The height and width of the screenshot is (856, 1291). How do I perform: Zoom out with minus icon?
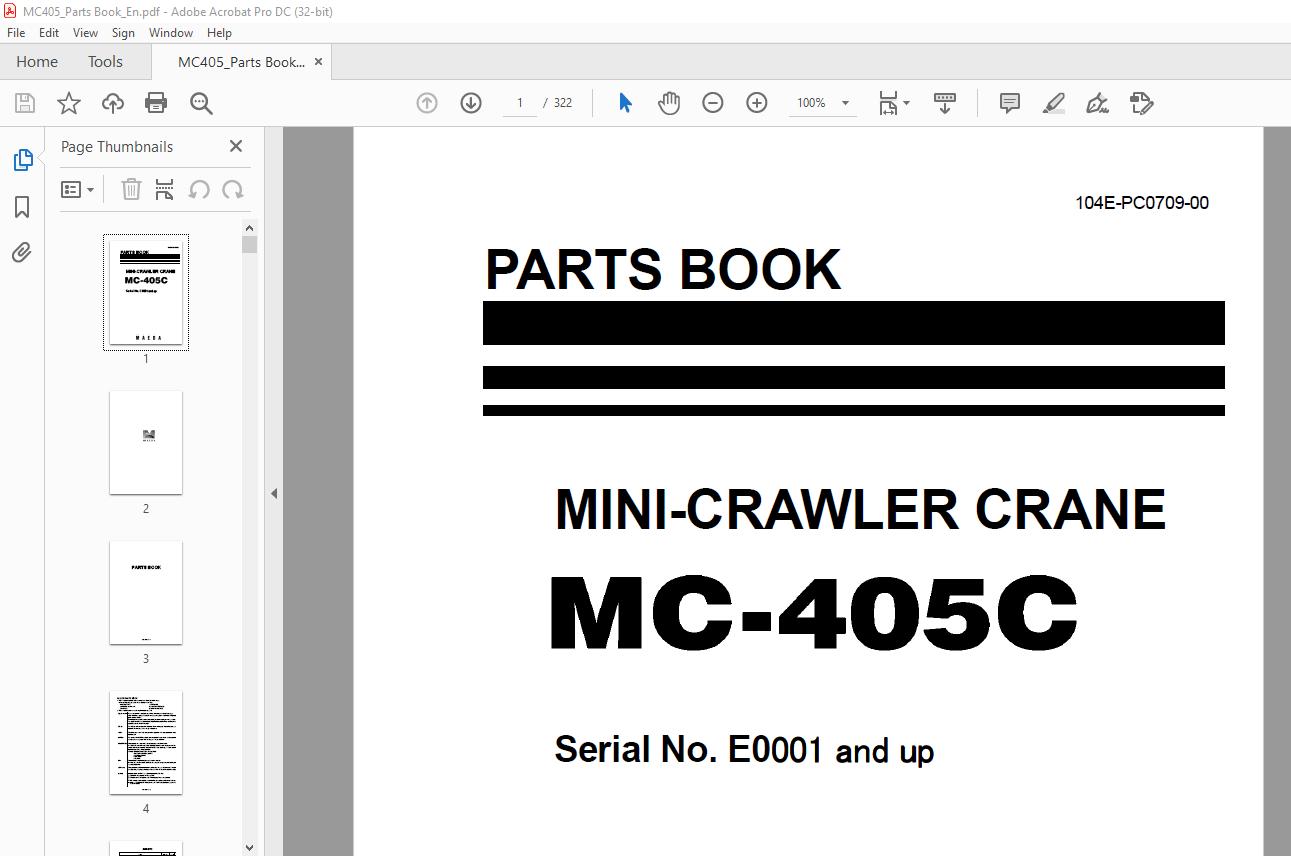coord(713,103)
